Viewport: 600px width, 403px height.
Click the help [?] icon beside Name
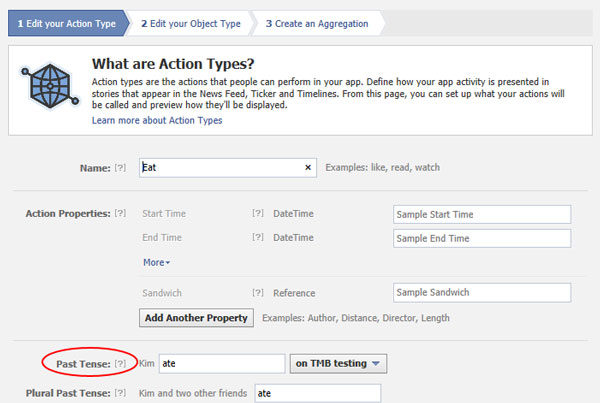pyautogui.click(x=121, y=168)
